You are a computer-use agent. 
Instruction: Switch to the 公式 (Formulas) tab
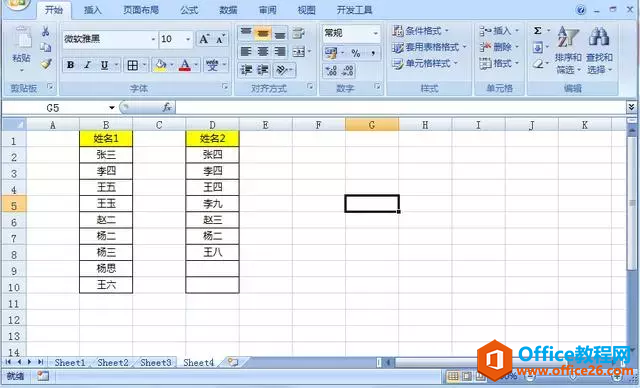[x=189, y=10]
